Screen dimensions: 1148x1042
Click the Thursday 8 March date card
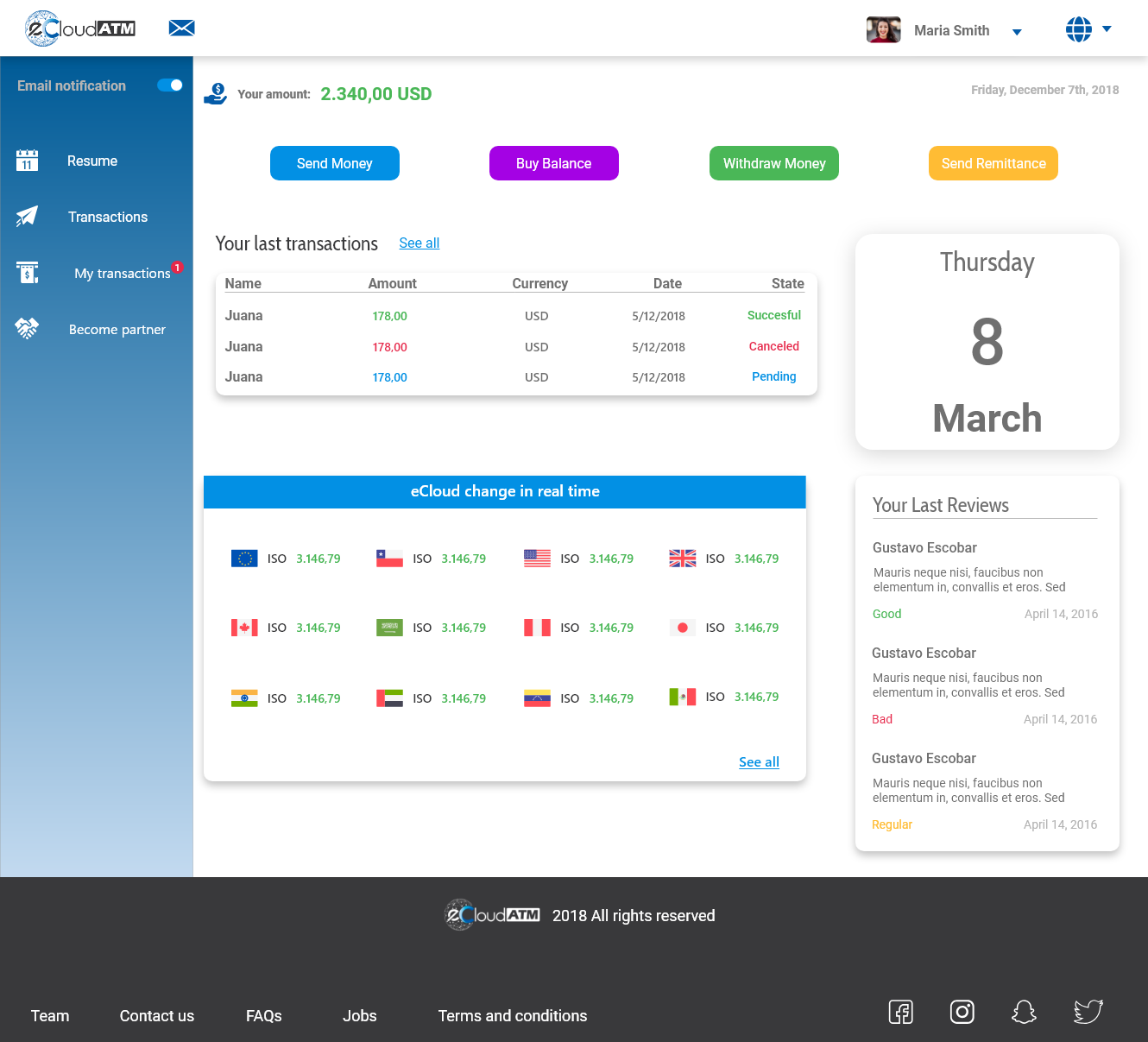click(987, 342)
